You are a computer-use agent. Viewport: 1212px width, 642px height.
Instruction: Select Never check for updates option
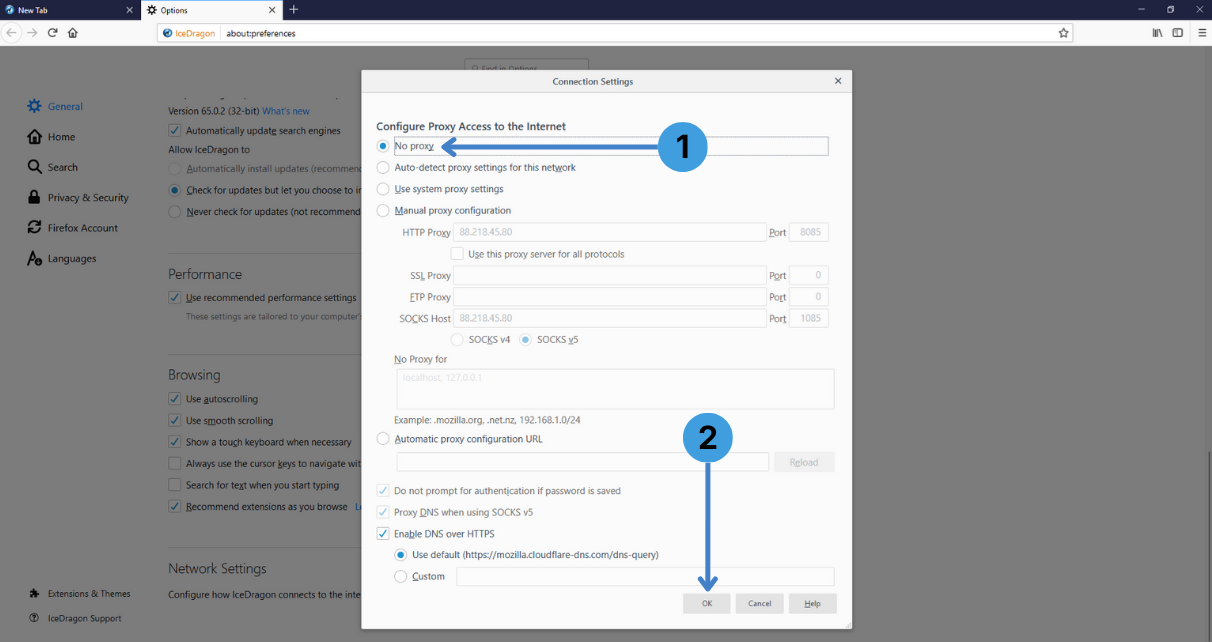175,211
